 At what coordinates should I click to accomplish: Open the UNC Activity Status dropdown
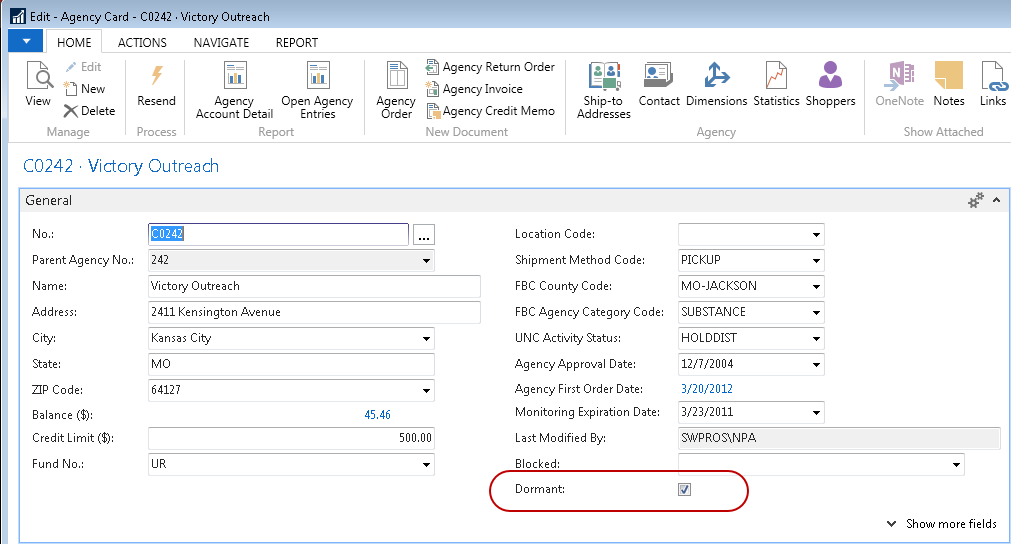(x=816, y=339)
